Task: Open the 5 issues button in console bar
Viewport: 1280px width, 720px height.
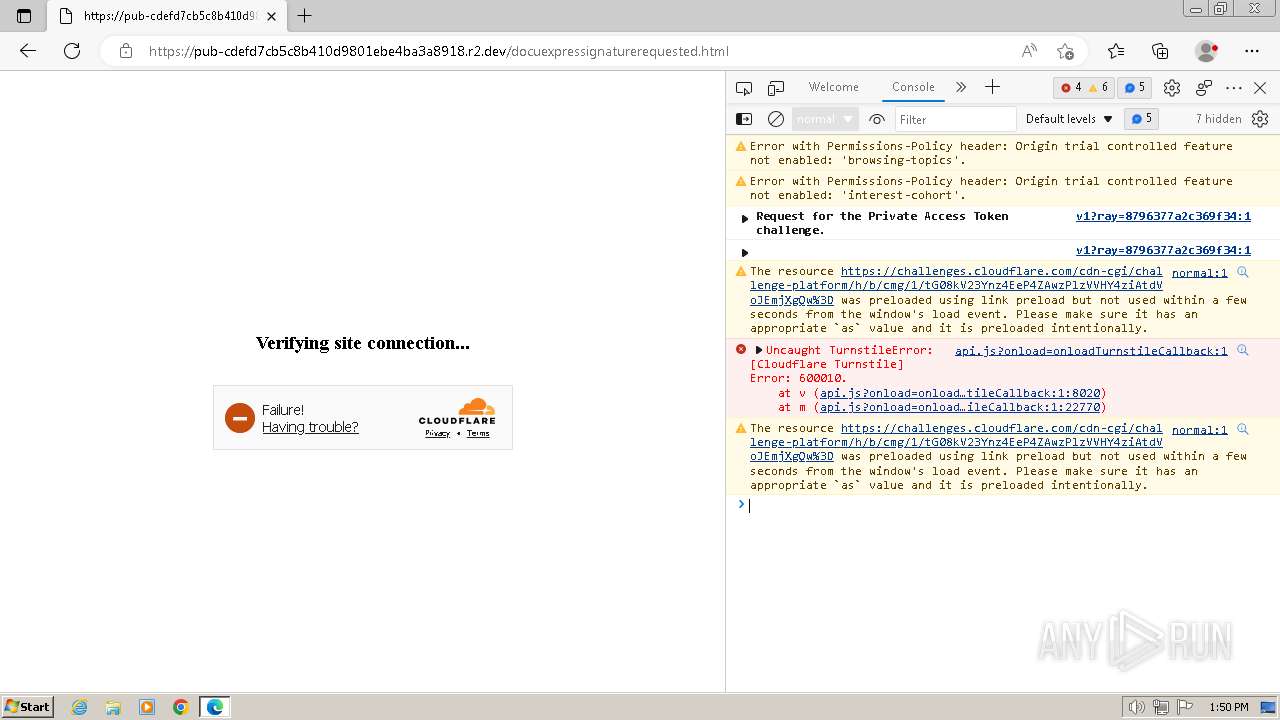Action: click(x=1141, y=118)
